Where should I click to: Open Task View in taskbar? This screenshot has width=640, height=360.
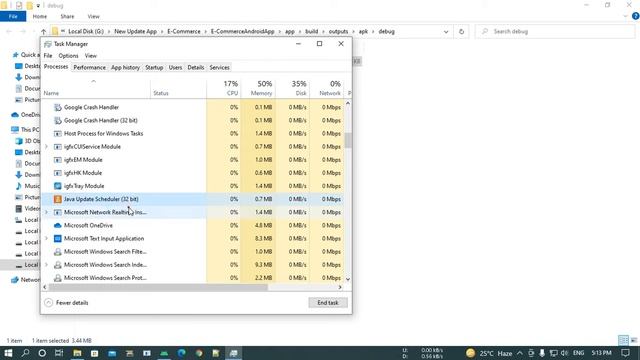click(59, 353)
